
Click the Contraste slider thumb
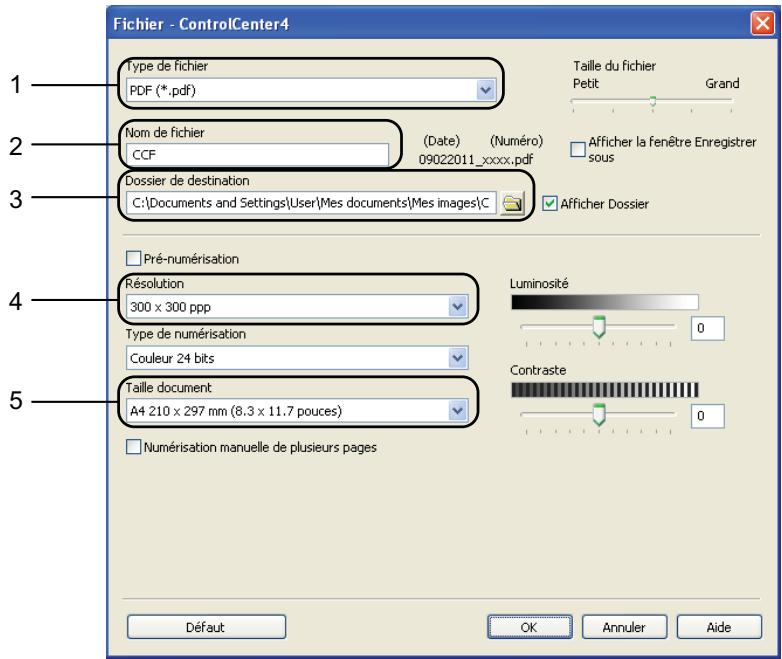point(599,415)
